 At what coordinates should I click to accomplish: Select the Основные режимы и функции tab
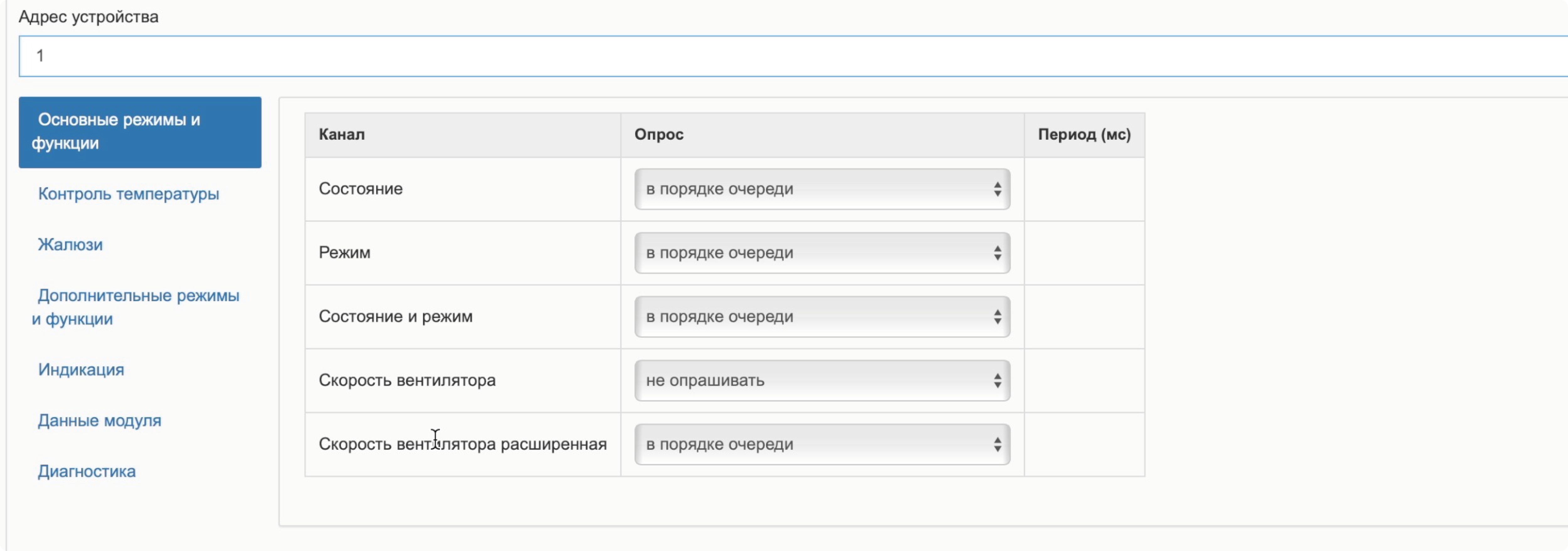140,132
